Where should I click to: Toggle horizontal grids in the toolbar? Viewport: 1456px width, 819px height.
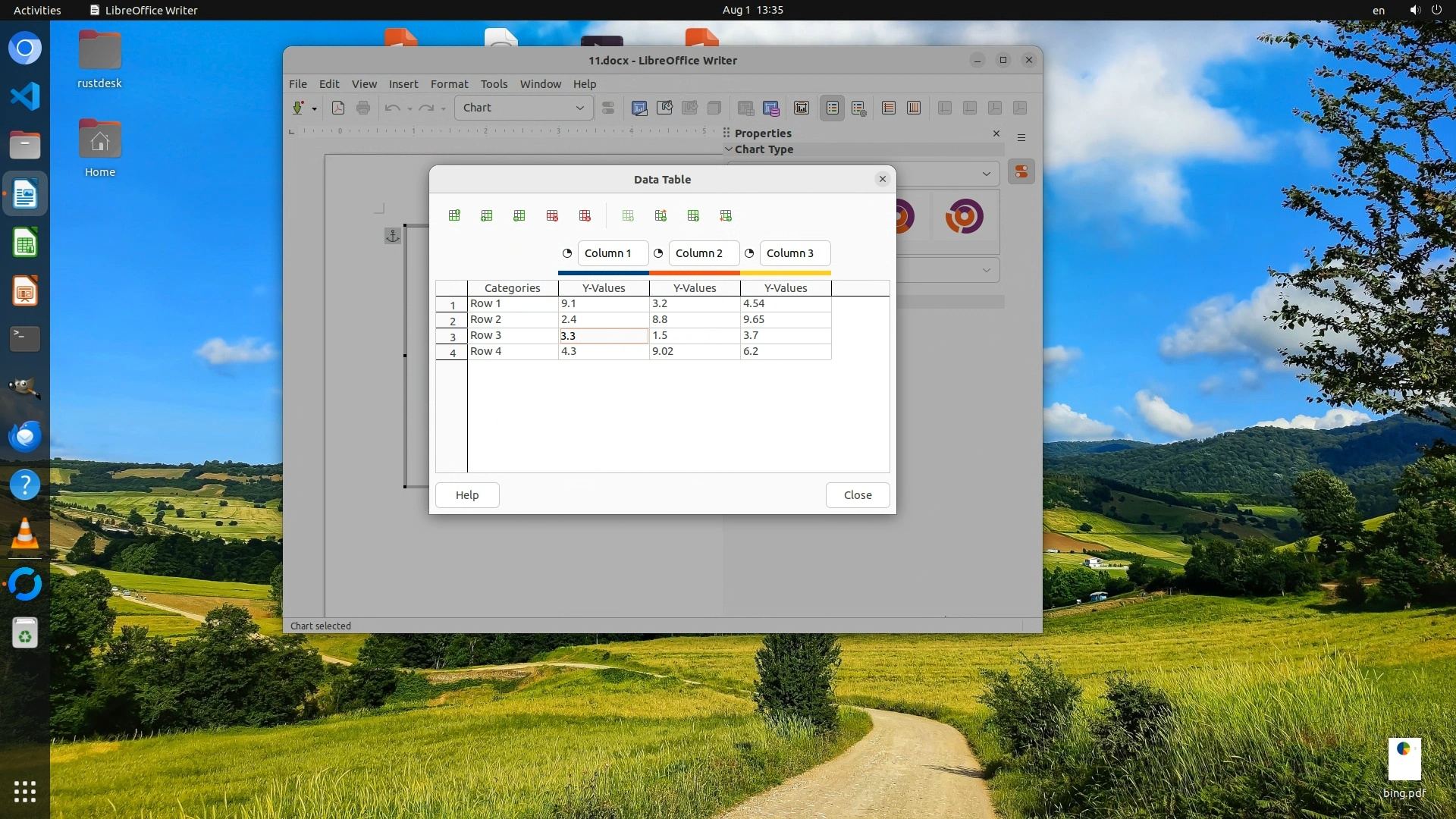tap(889, 108)
